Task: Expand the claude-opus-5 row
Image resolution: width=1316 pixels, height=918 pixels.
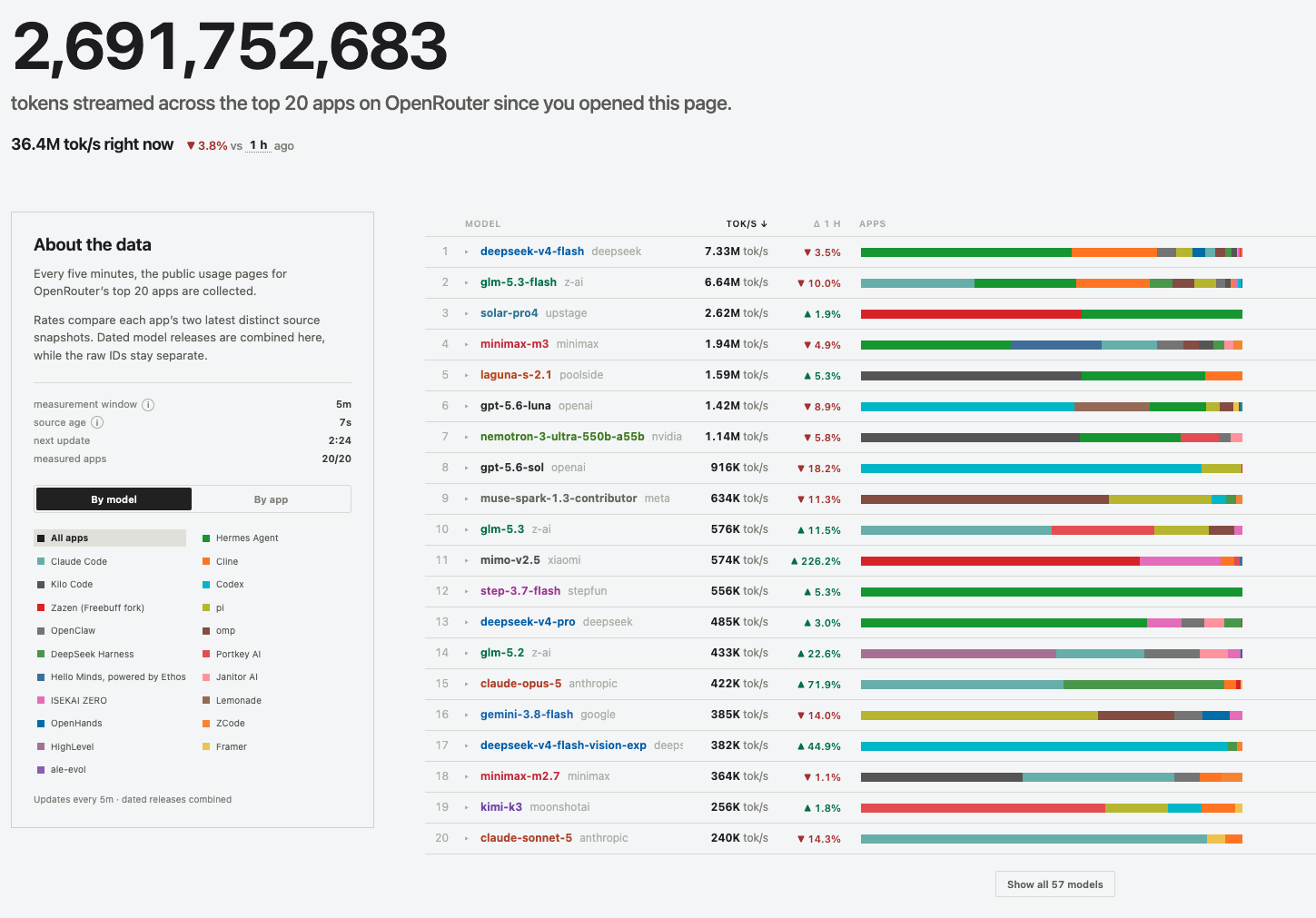Action: click(466, 685)
